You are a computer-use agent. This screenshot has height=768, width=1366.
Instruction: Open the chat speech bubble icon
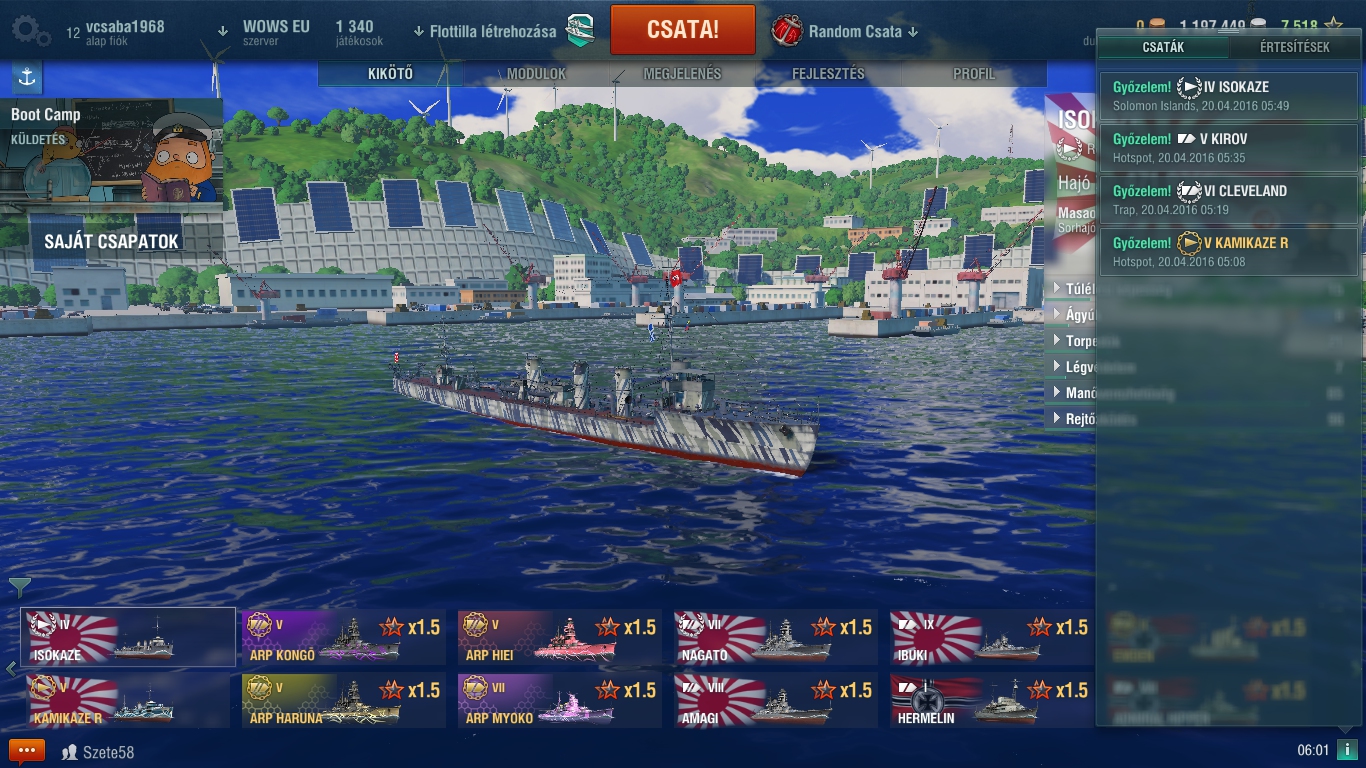27,750
